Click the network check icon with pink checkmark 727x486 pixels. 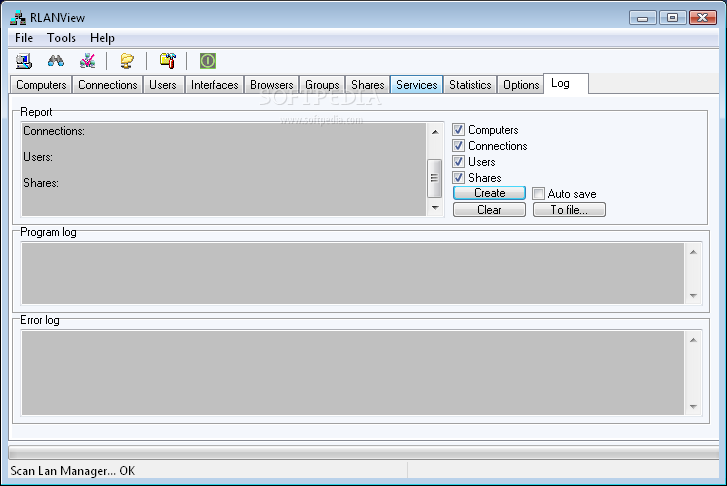[x=87, y=61]
